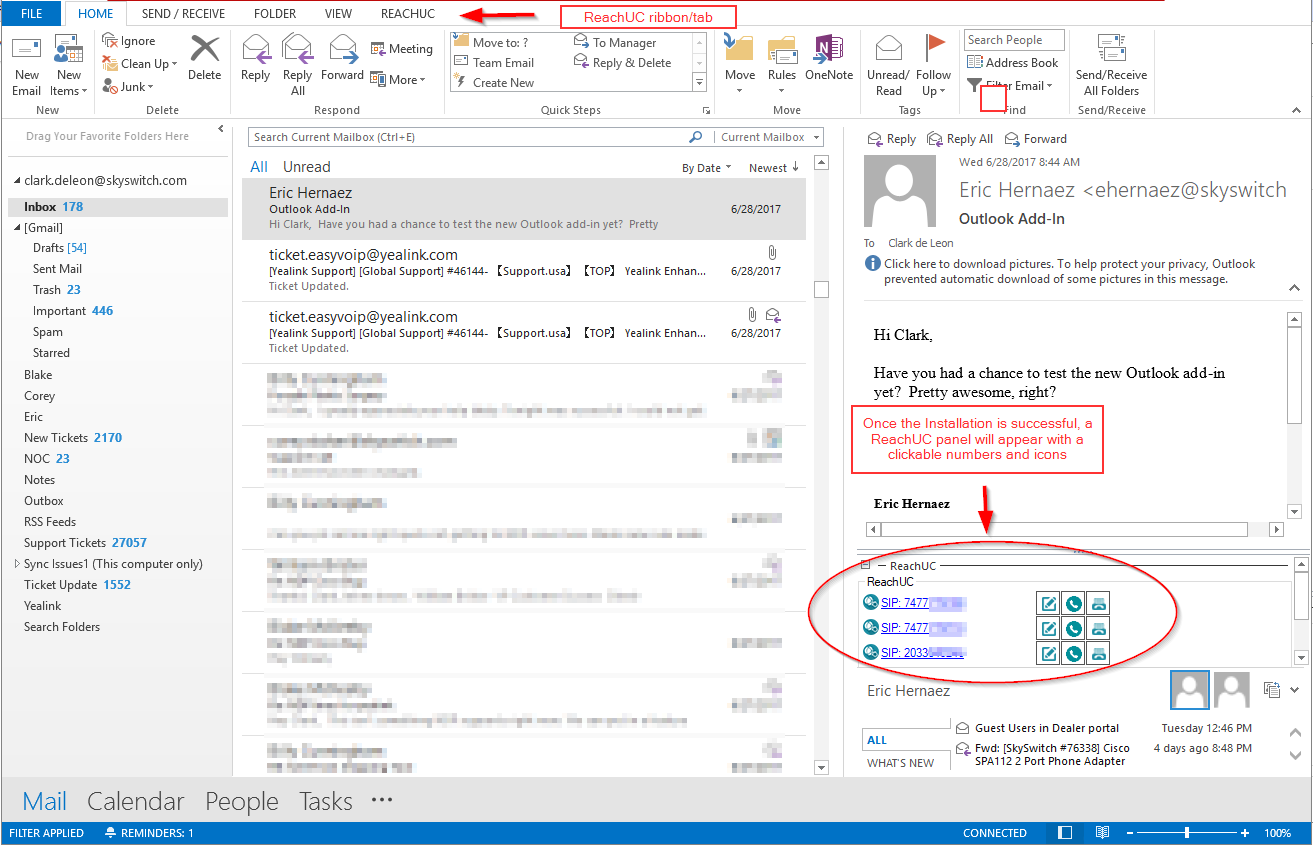
Task: Show only Unread messages
Action: pos(306,167)
